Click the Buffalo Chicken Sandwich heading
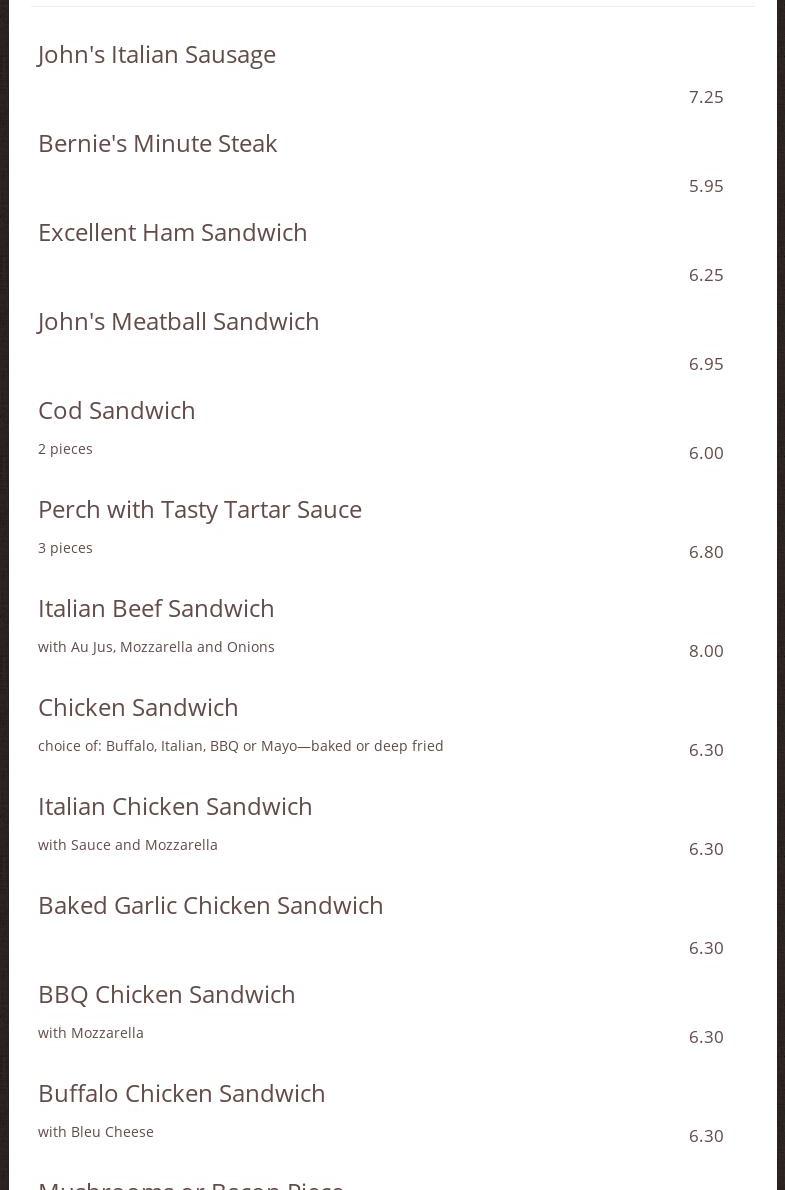This screenshot has width=785, height=1190. (181, 1093)
